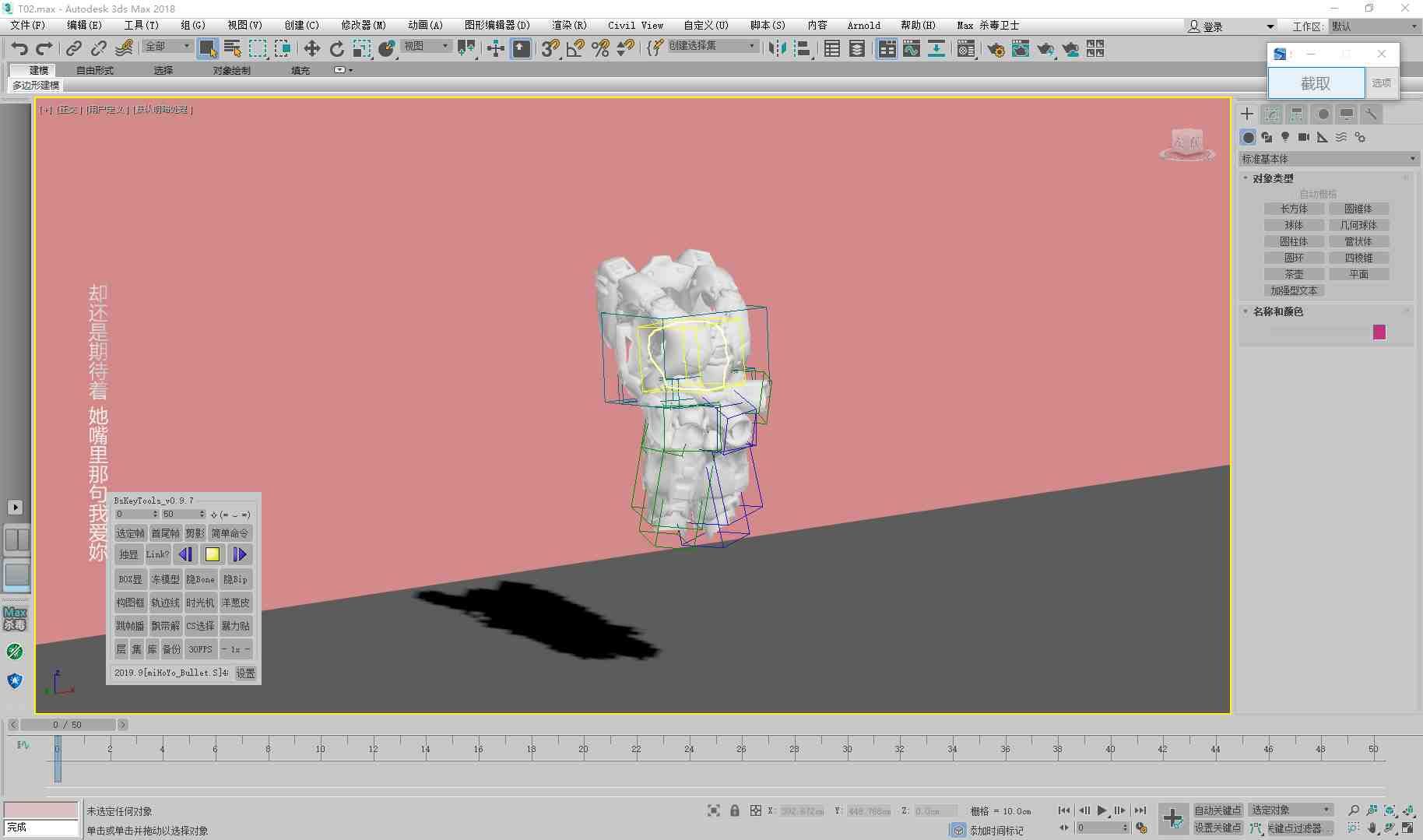The width and height of the screenshot is (1423, 840).
Task: Toggle the Ribbon display button
Action: [886, 48]
